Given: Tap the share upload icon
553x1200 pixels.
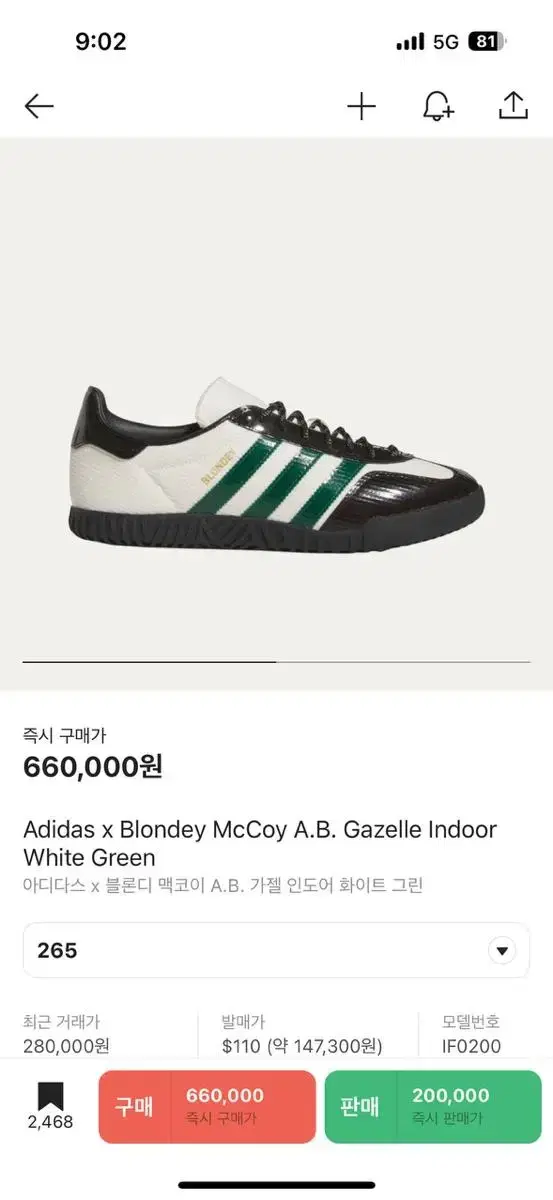Looking at the screenshot, I should pyautogui.click(x=512, y=106).
